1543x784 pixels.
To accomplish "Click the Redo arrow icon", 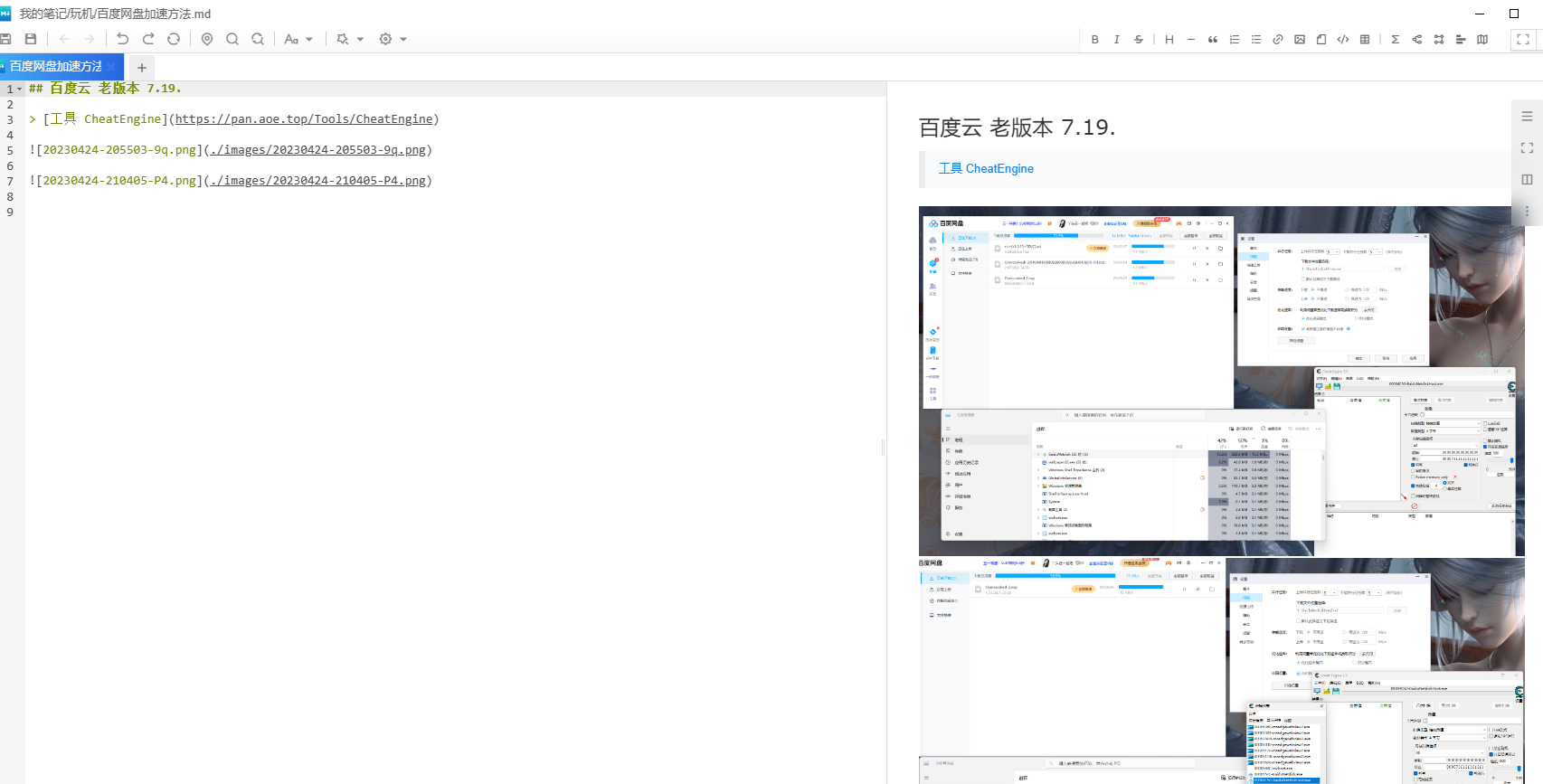I will 148,39.
